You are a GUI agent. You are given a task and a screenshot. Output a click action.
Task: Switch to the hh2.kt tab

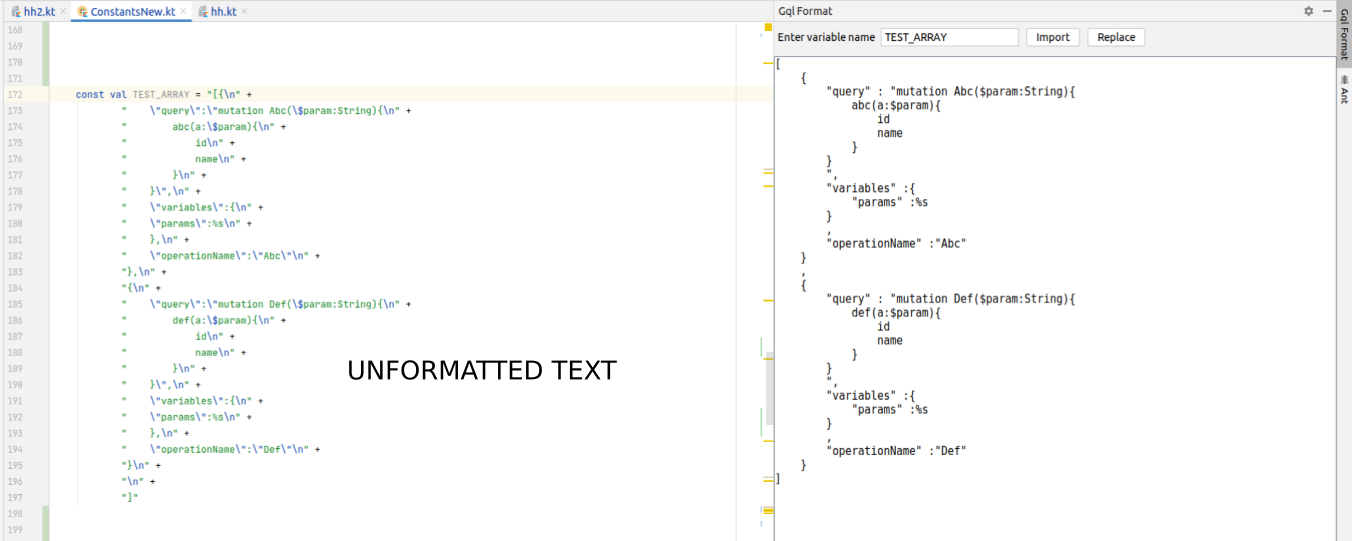[x=39, y=11]
